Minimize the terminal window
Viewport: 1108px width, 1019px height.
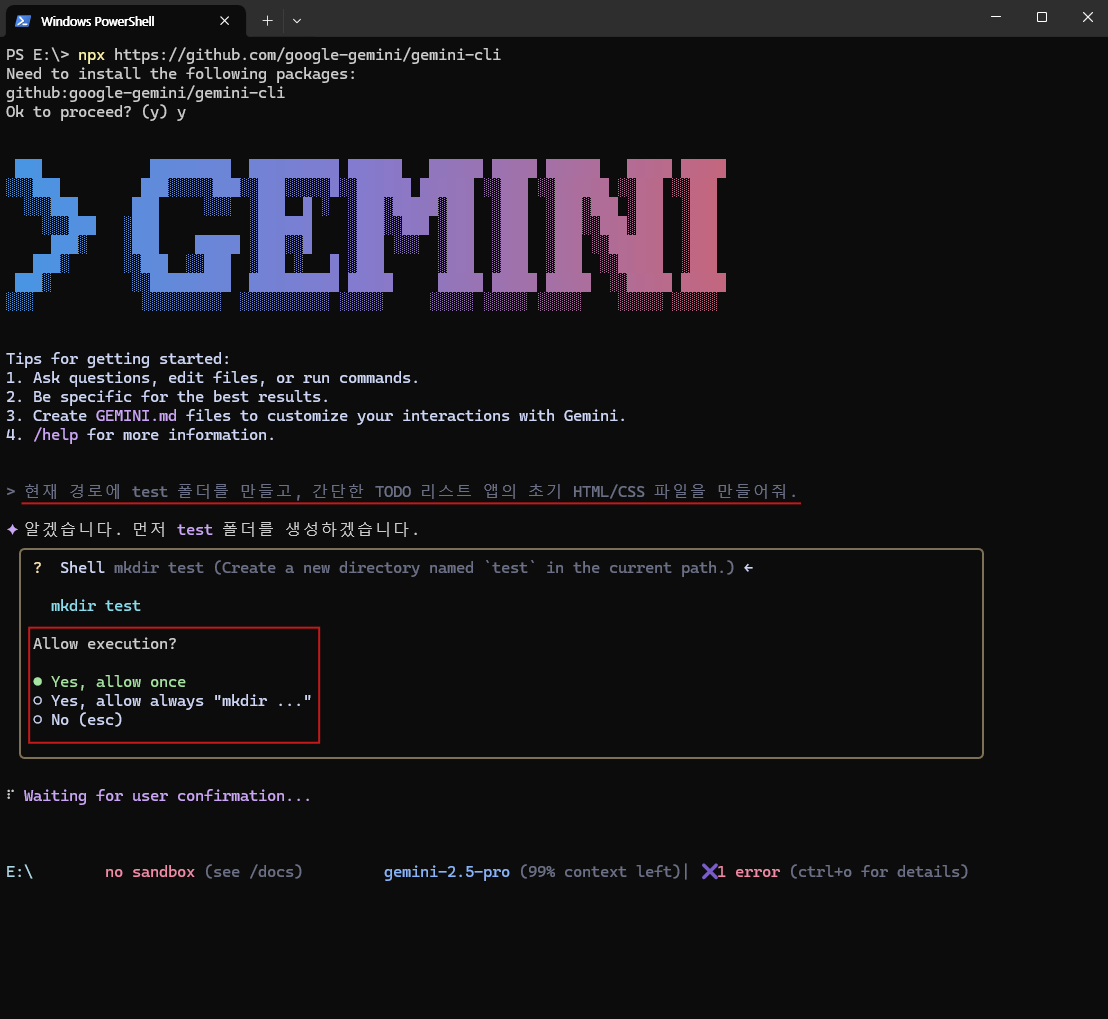coord(996,17)
